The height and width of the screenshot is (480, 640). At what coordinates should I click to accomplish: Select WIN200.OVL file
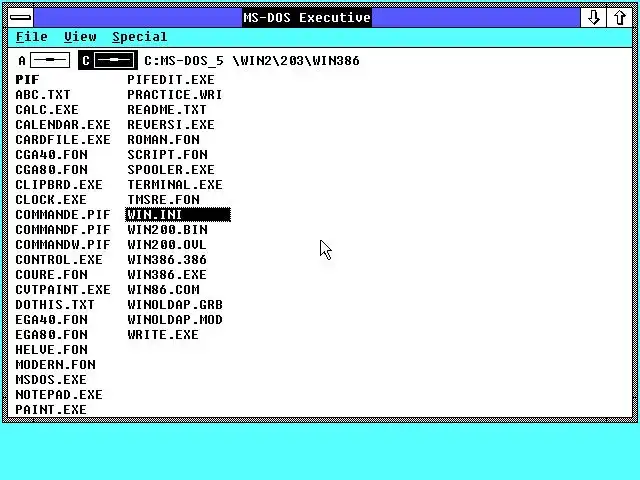point(167,244)
